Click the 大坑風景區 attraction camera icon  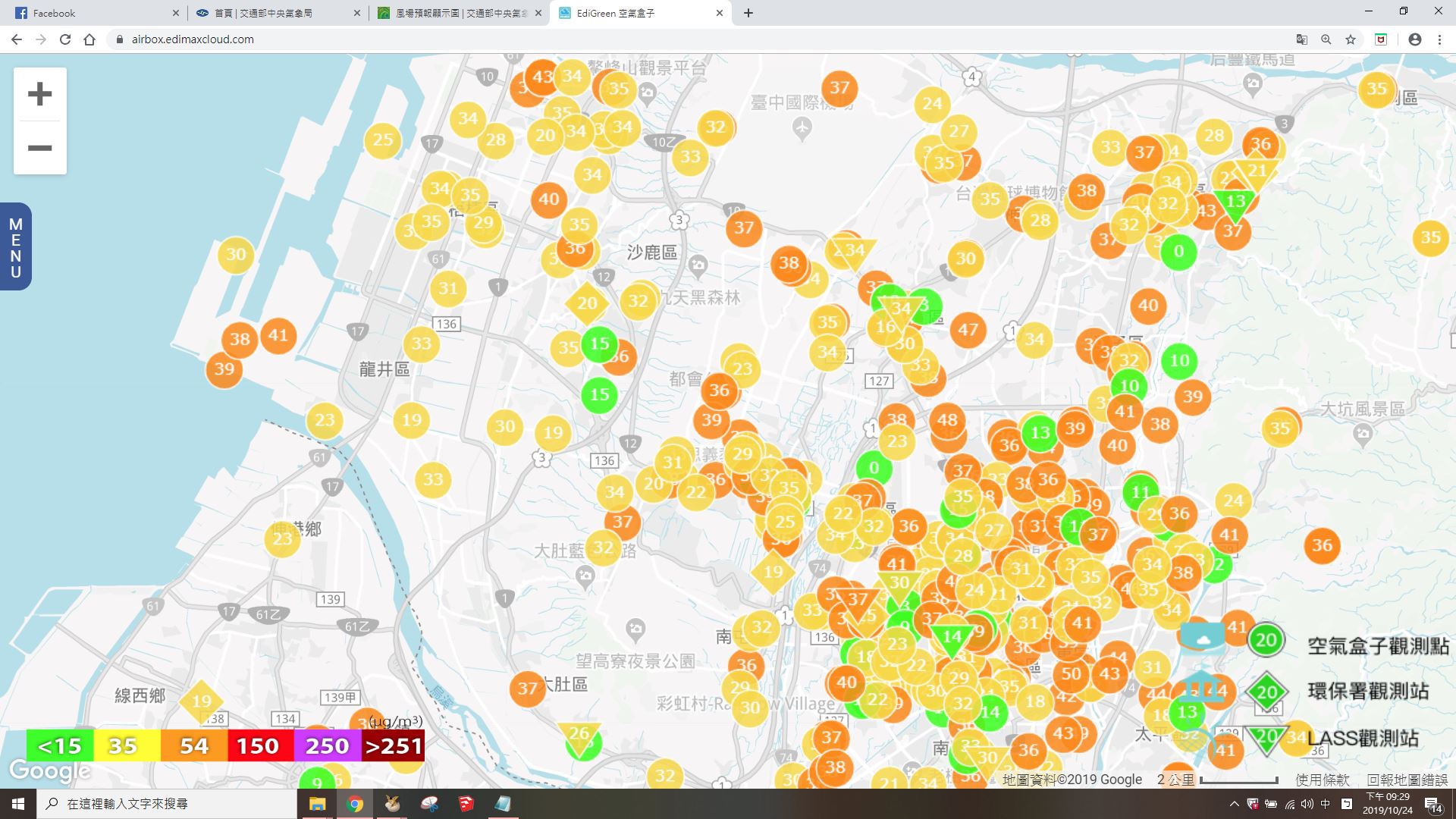pyautogui.click(x=1363, y=434)
